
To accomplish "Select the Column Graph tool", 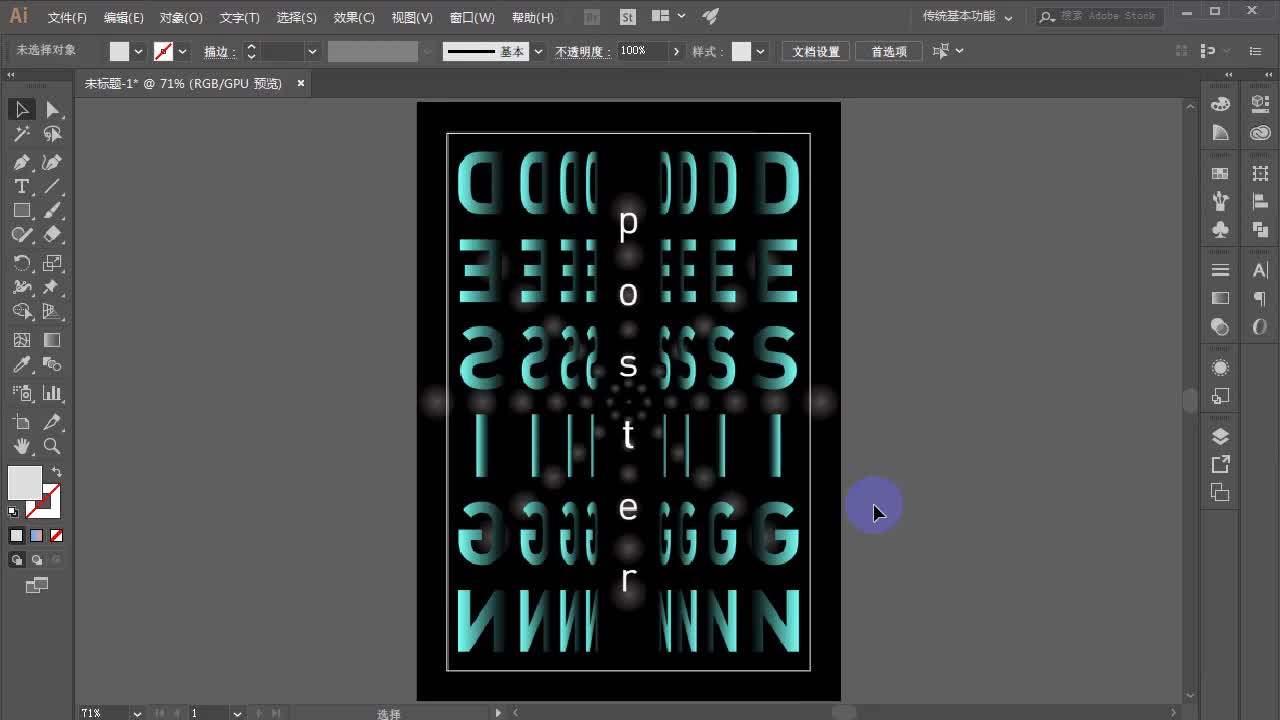I will [52, 393].
